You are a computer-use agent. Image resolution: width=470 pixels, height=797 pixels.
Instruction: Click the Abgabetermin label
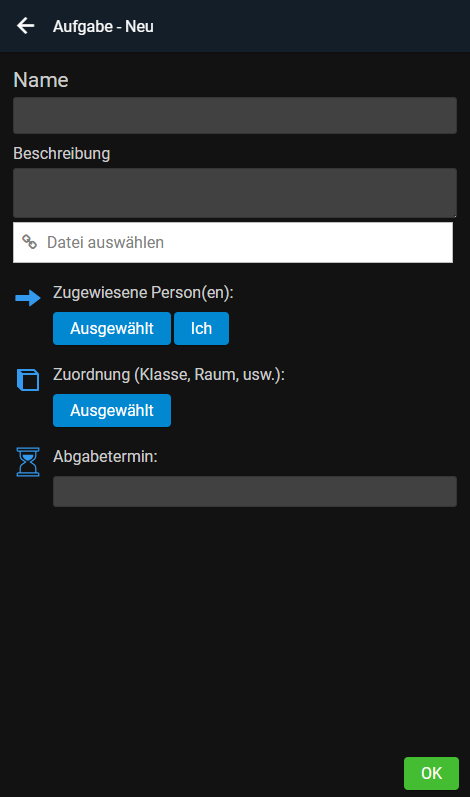coord(105,456)
